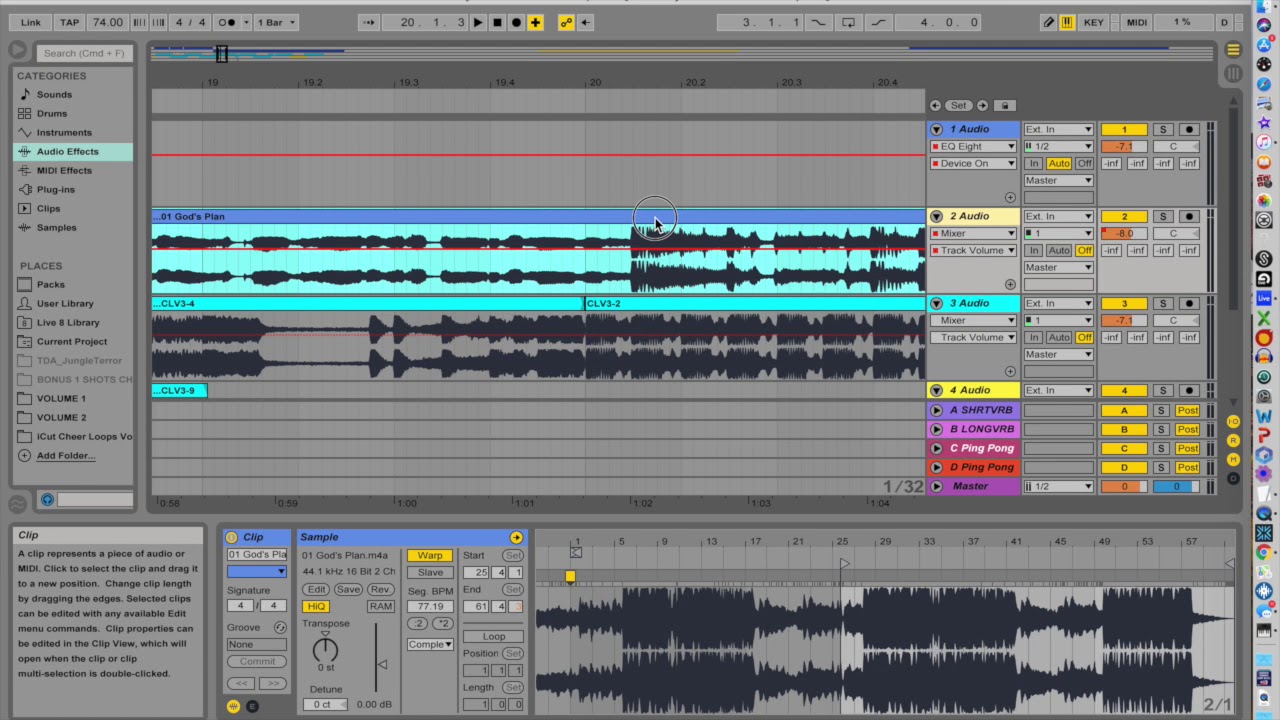Set 2 Audio monitor to Auto
This screenshot has width=1280, height=720.
1059,250
